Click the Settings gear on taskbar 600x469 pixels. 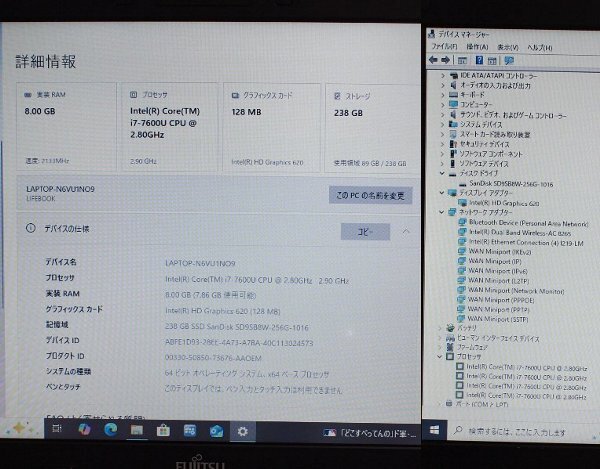(x=243, y=432)
